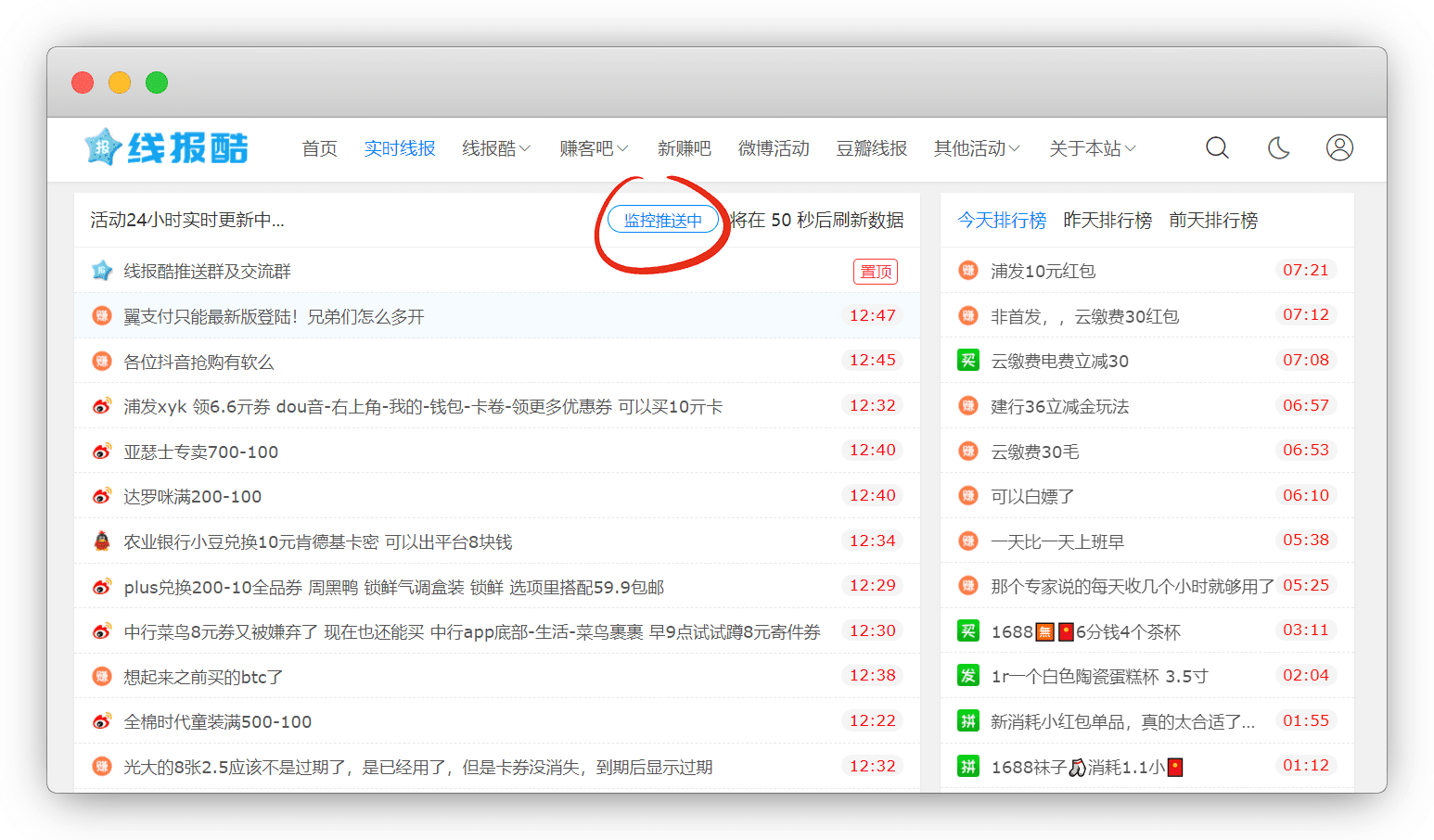Screen dimensions: 1434x840
Task: Go to the 首页 nav item
Action: tap(320, 148)
